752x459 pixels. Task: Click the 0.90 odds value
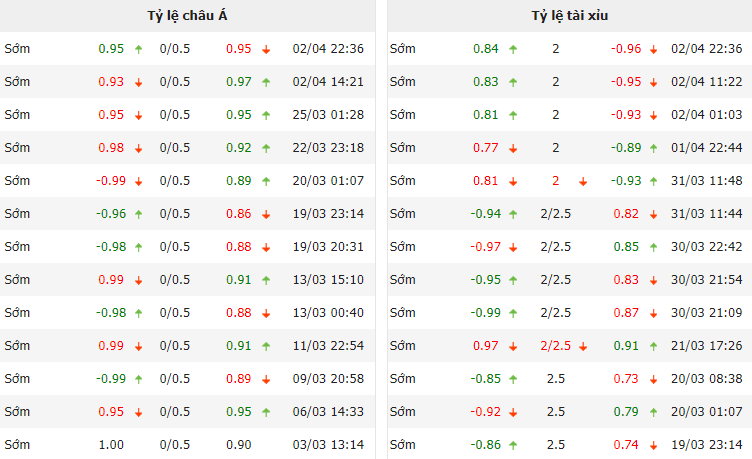pyautogui.click(x=238, y=445)
